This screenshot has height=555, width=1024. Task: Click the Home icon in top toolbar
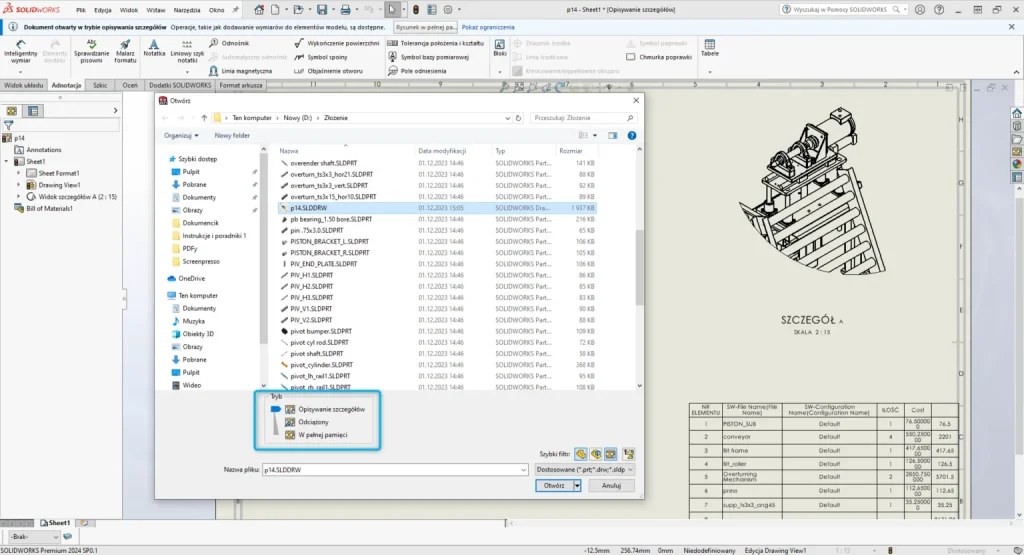[x=259, y=10]
